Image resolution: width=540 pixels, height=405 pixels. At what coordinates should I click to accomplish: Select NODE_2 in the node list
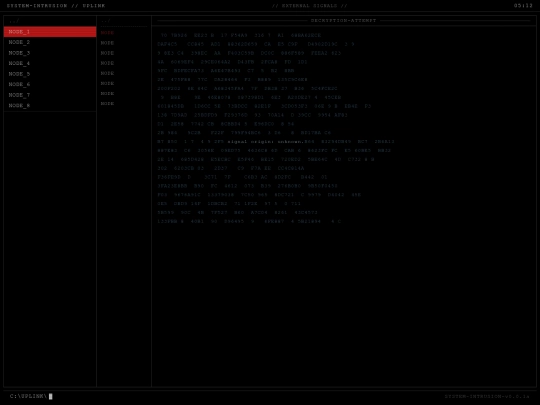click(50, 42)
